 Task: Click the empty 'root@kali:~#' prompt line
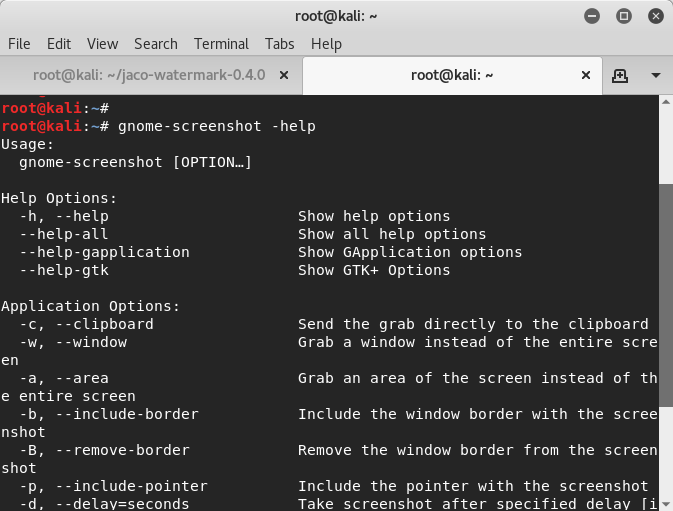(55, 108)
